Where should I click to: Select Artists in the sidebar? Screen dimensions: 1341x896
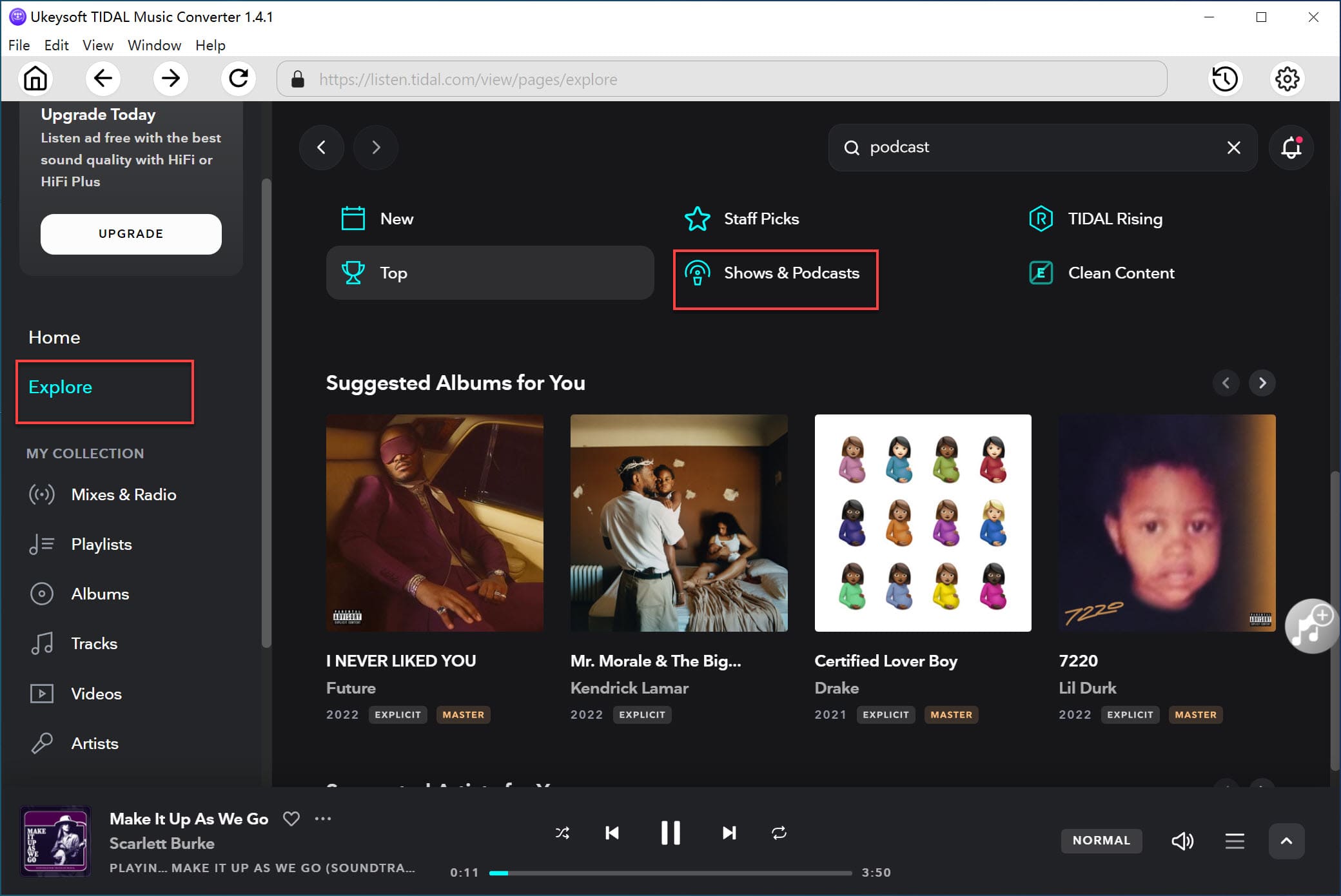(95, 743)
